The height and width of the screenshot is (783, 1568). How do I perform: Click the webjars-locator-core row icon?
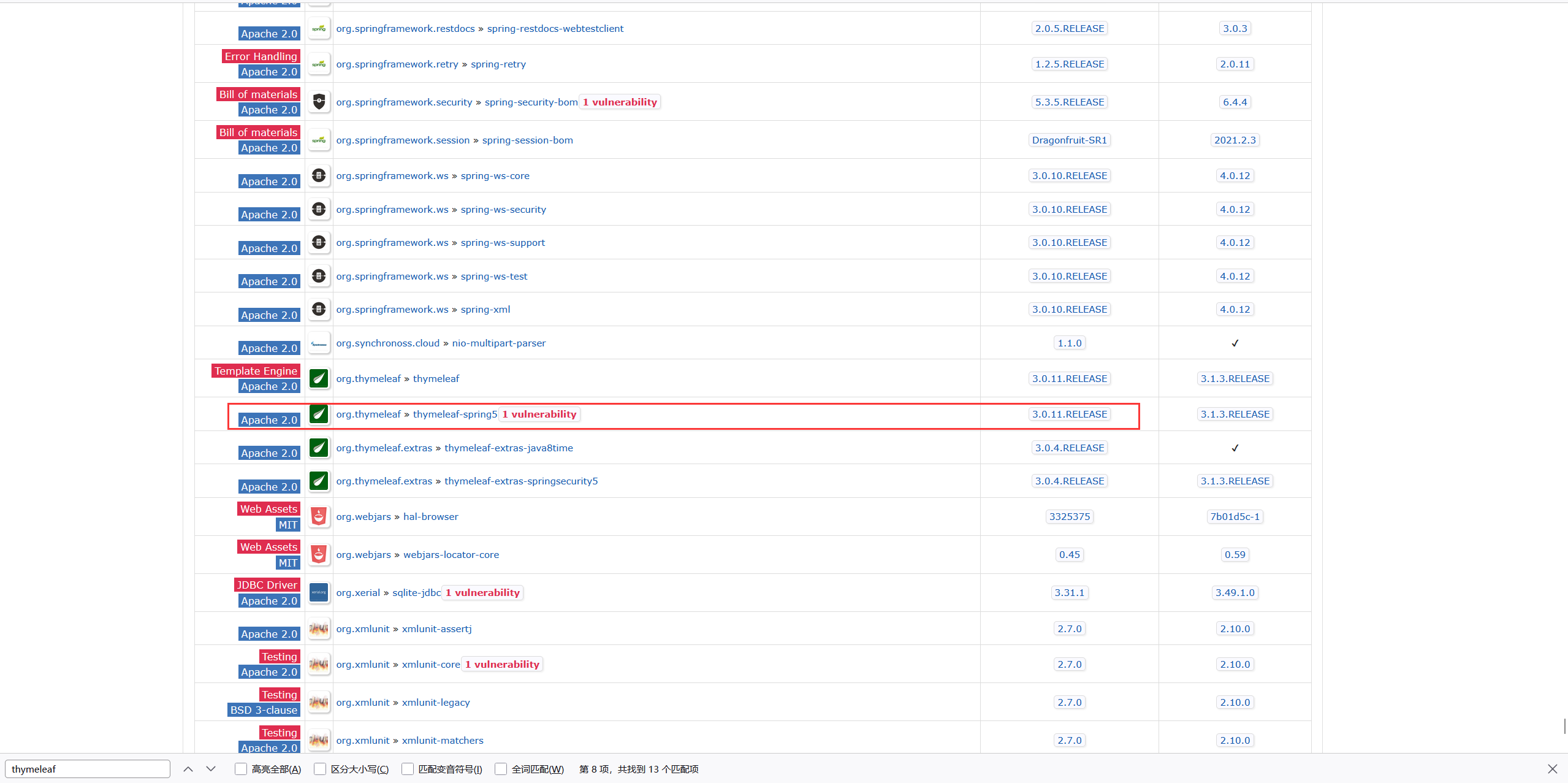pyautogui.click(x=319, y=554)
